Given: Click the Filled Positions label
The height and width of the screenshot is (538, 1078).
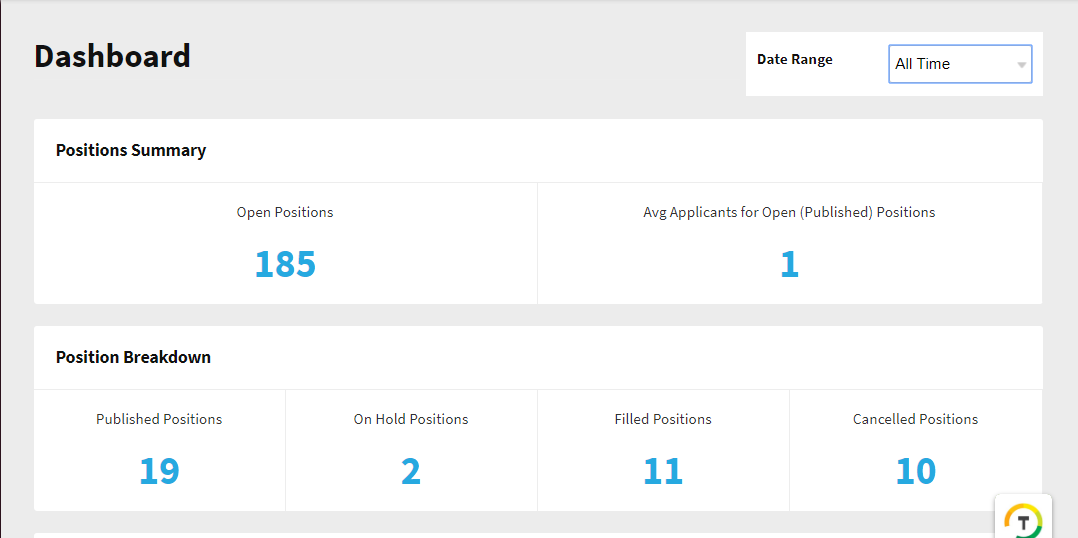Looking at the screenshot, I should pos(663,419).
